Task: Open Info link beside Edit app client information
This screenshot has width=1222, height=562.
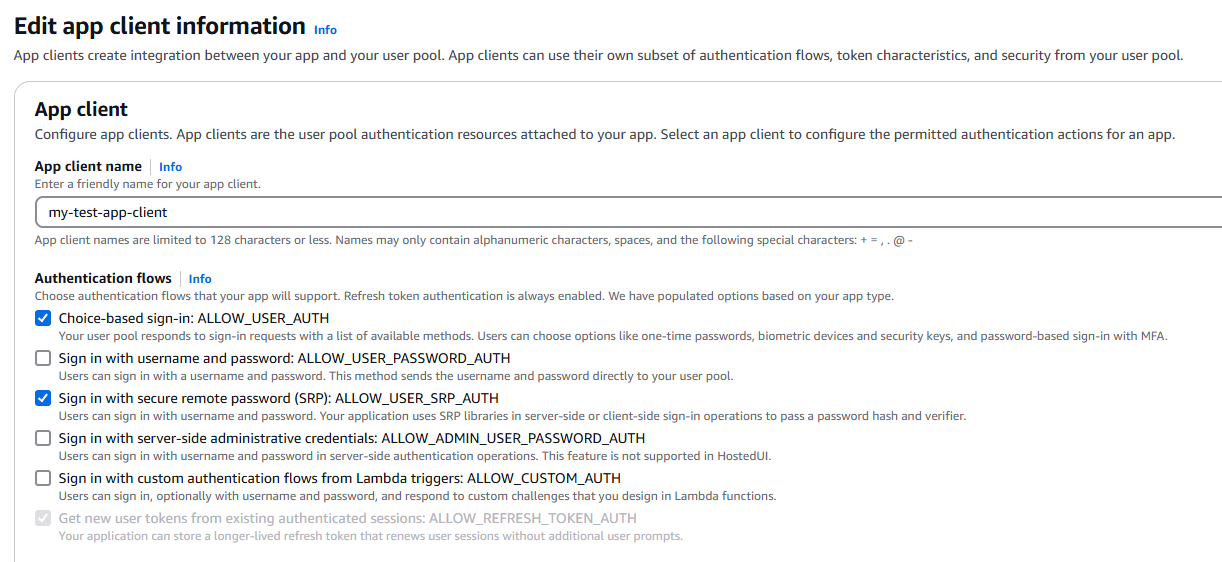Action: 325,30
